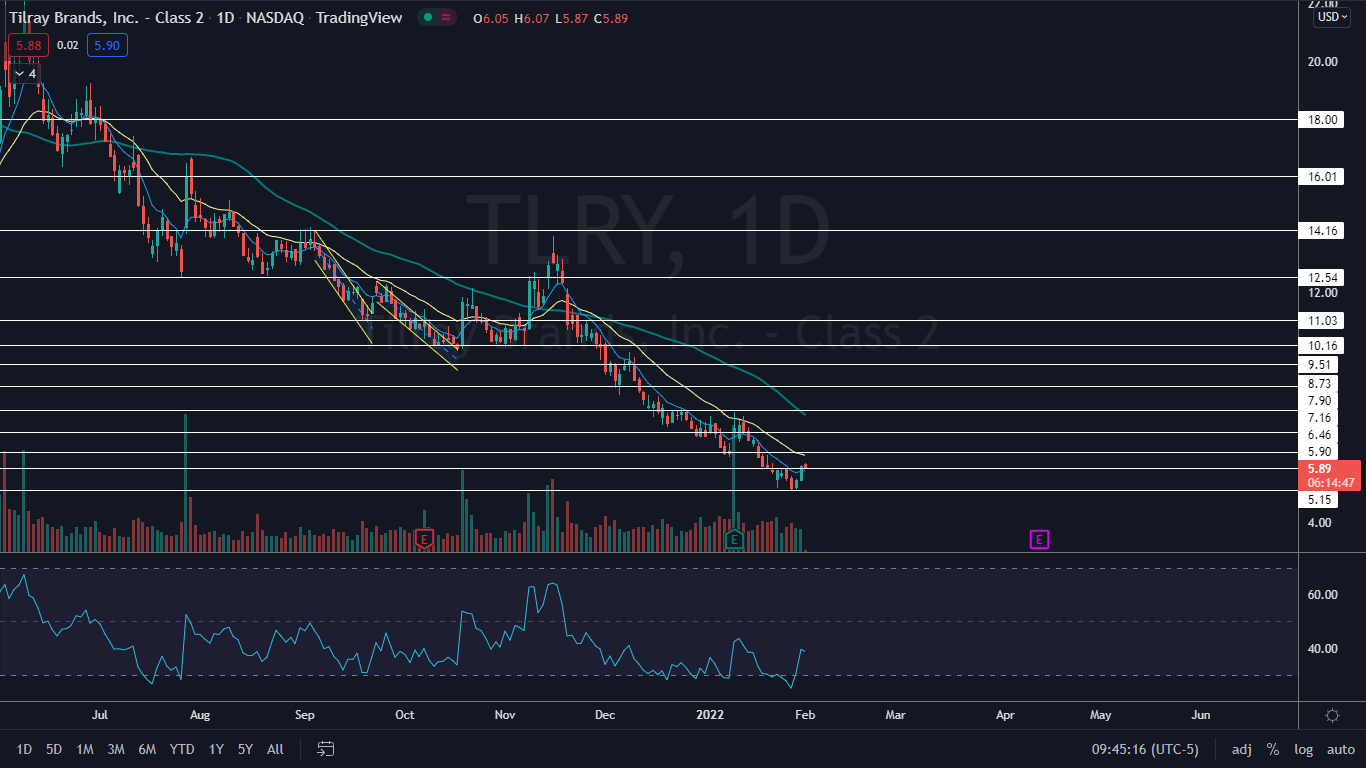This screenshot has width=1366, height=768.
Task: Click the 9.51 price level label
Action: click(x=1319, y=365)
